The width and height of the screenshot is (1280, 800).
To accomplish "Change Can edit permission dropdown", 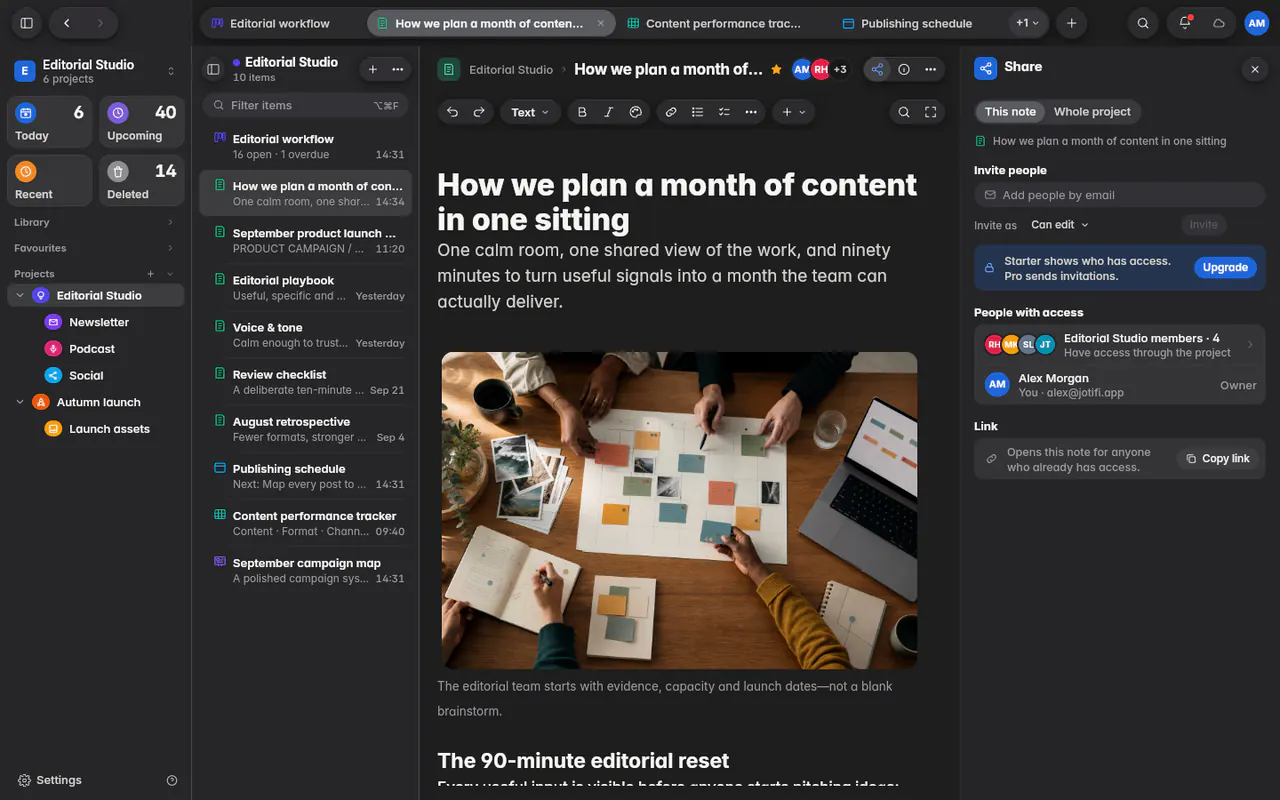I will (x=1060, y=225).
